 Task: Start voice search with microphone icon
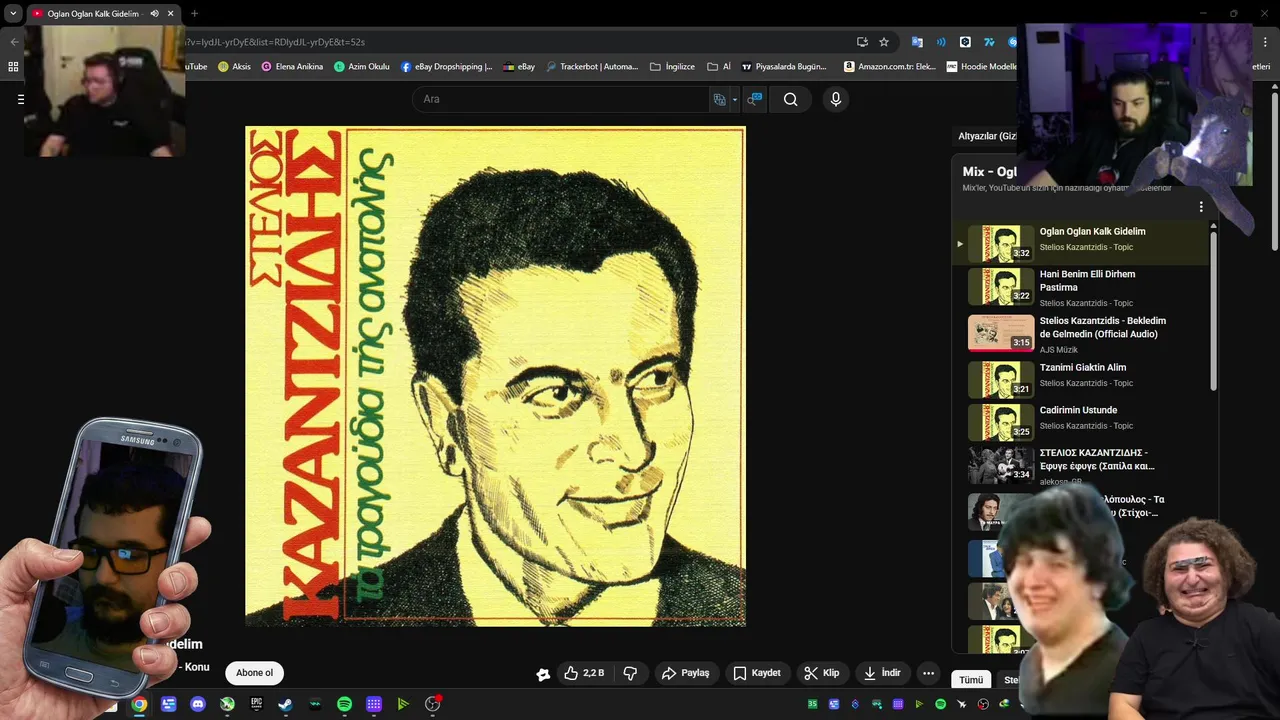click(836, 99)
